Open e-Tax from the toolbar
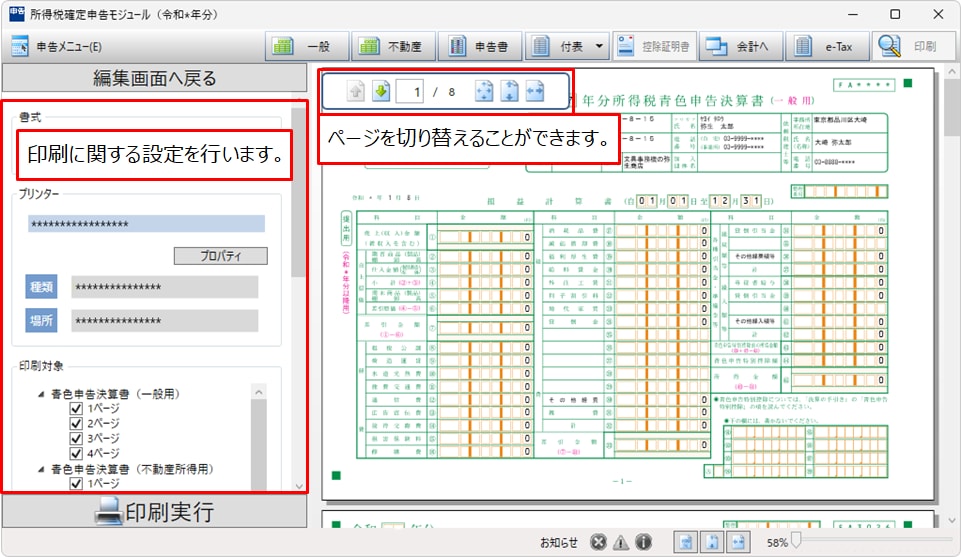The height and width of the screenshot is (557, 961). pos(826,46)
